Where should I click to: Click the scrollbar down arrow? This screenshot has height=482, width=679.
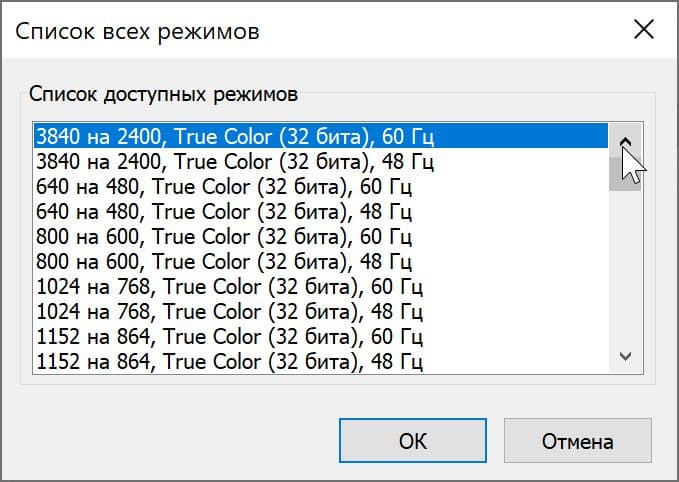(x=626, y=355)
